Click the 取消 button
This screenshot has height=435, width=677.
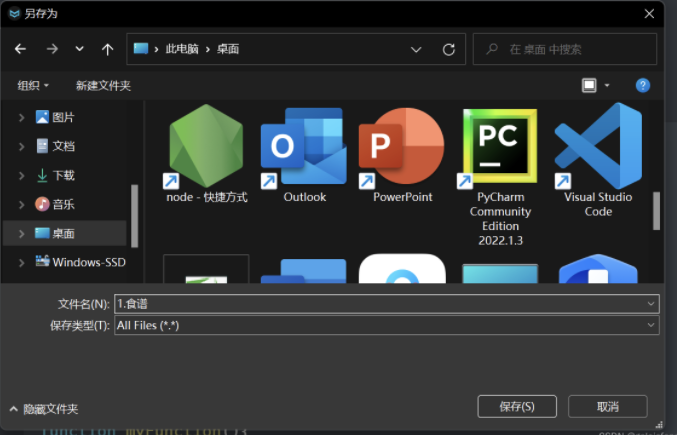(x=607, y=406)
